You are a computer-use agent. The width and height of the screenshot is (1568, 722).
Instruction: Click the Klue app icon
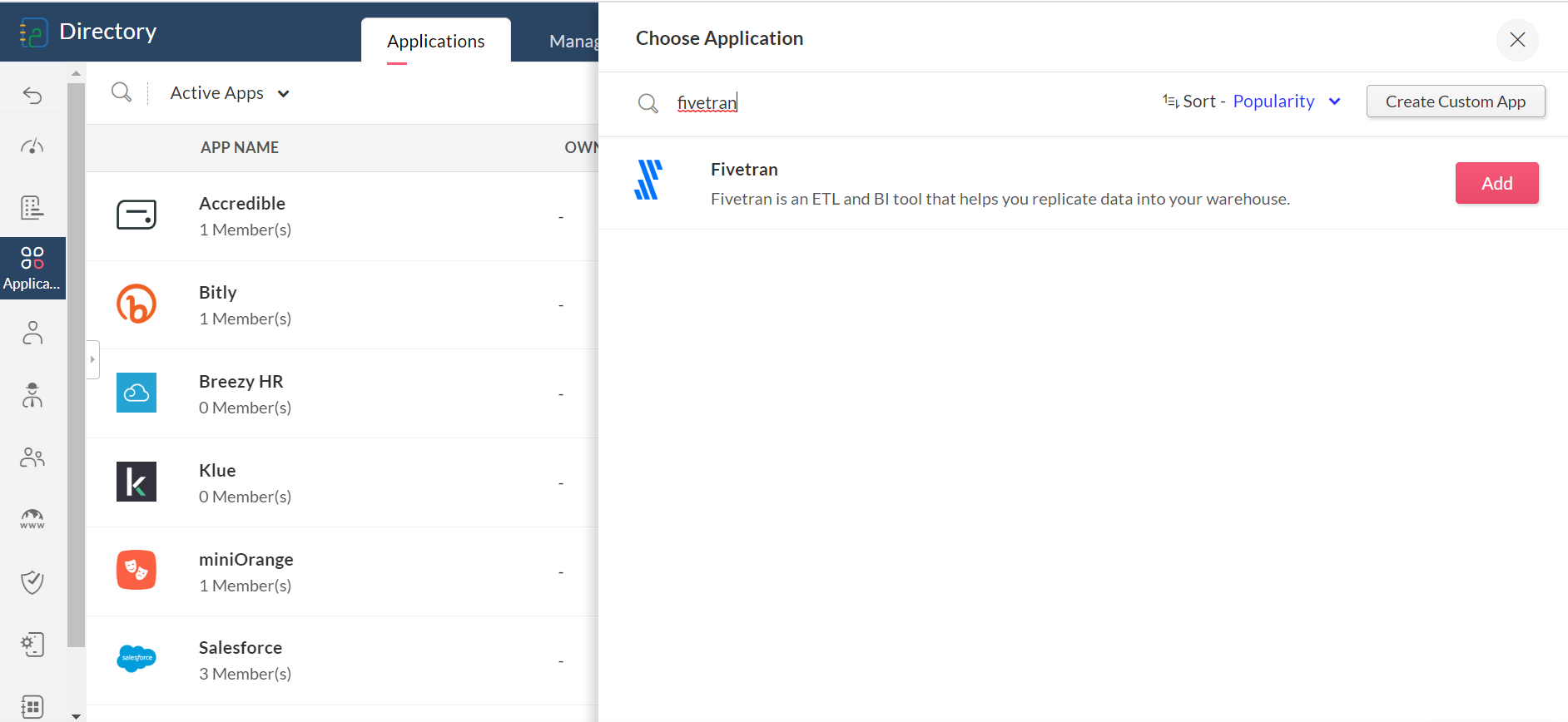pos(136,482)
